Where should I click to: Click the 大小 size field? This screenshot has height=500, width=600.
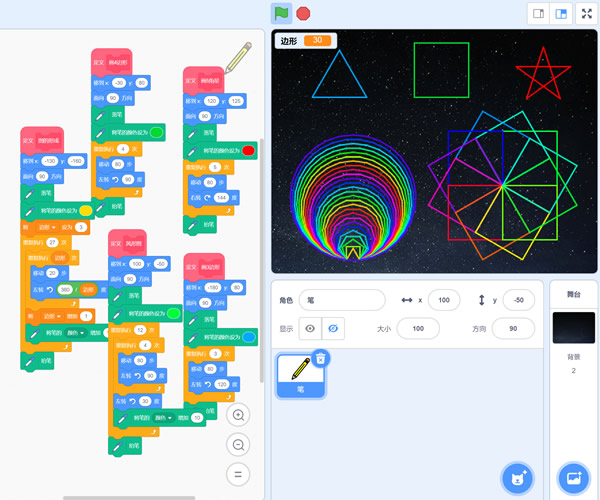[x=418, y=328]
